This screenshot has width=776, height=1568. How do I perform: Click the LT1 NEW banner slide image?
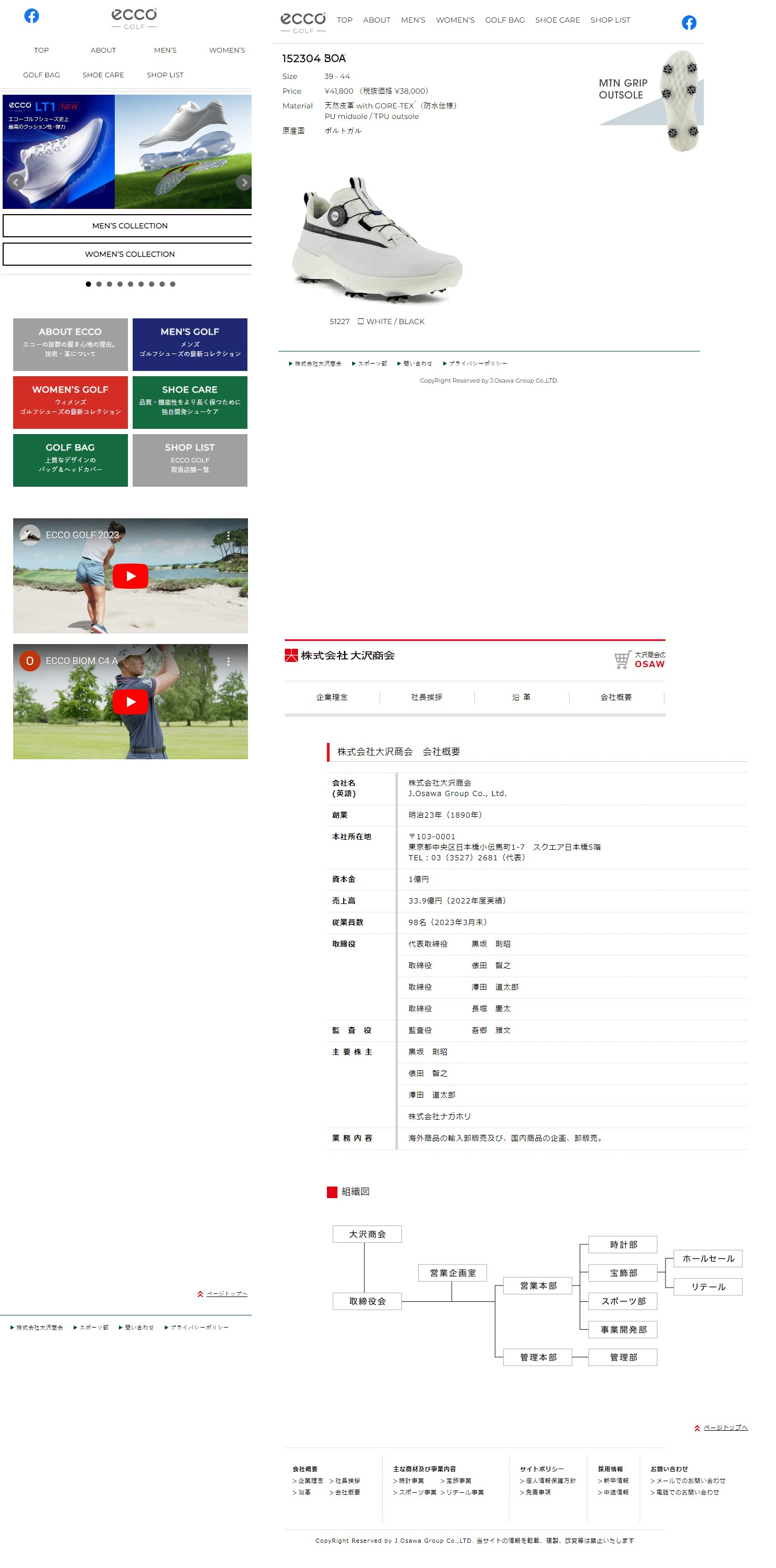pos(58,152)
